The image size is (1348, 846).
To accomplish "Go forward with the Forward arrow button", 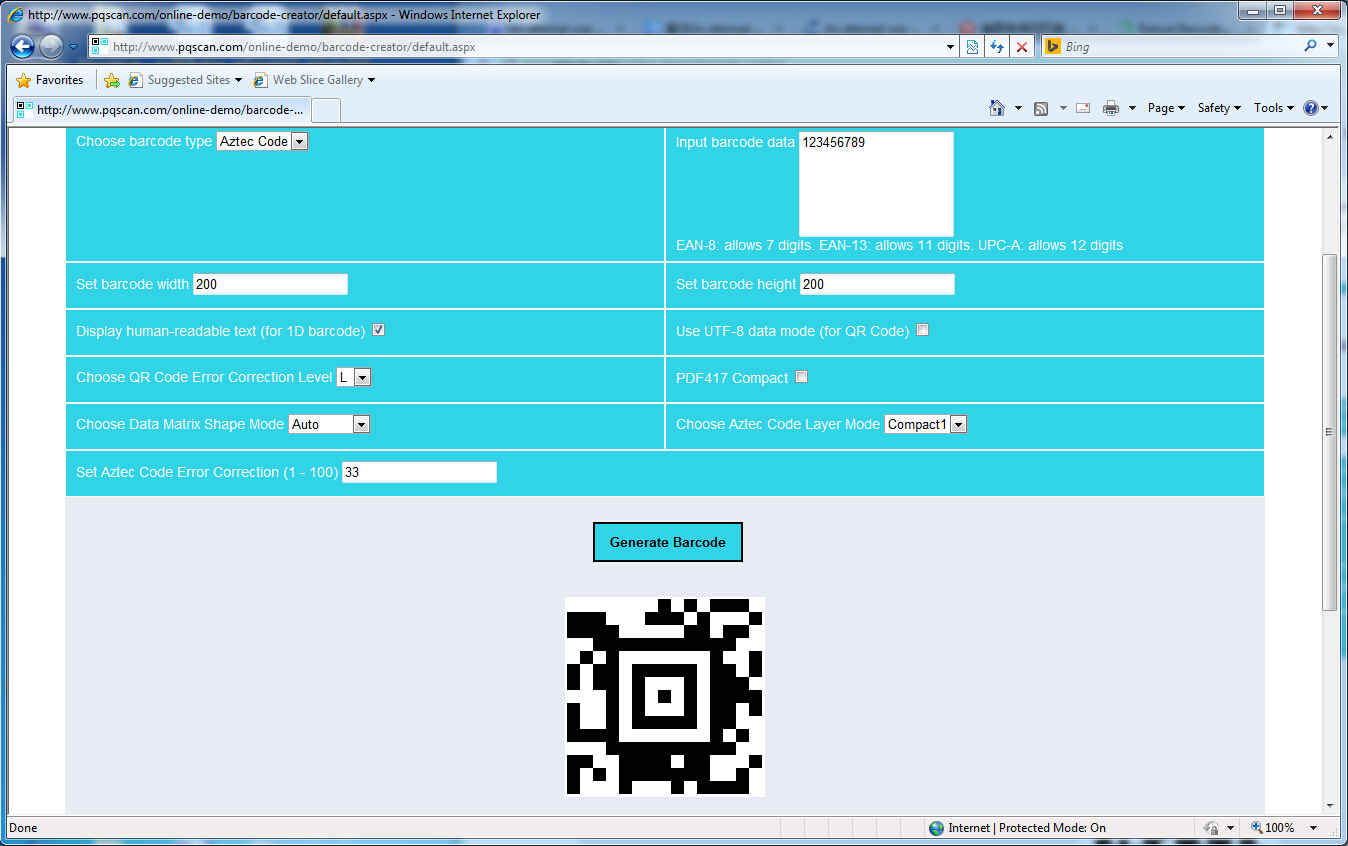I will (x=51, y=46).
